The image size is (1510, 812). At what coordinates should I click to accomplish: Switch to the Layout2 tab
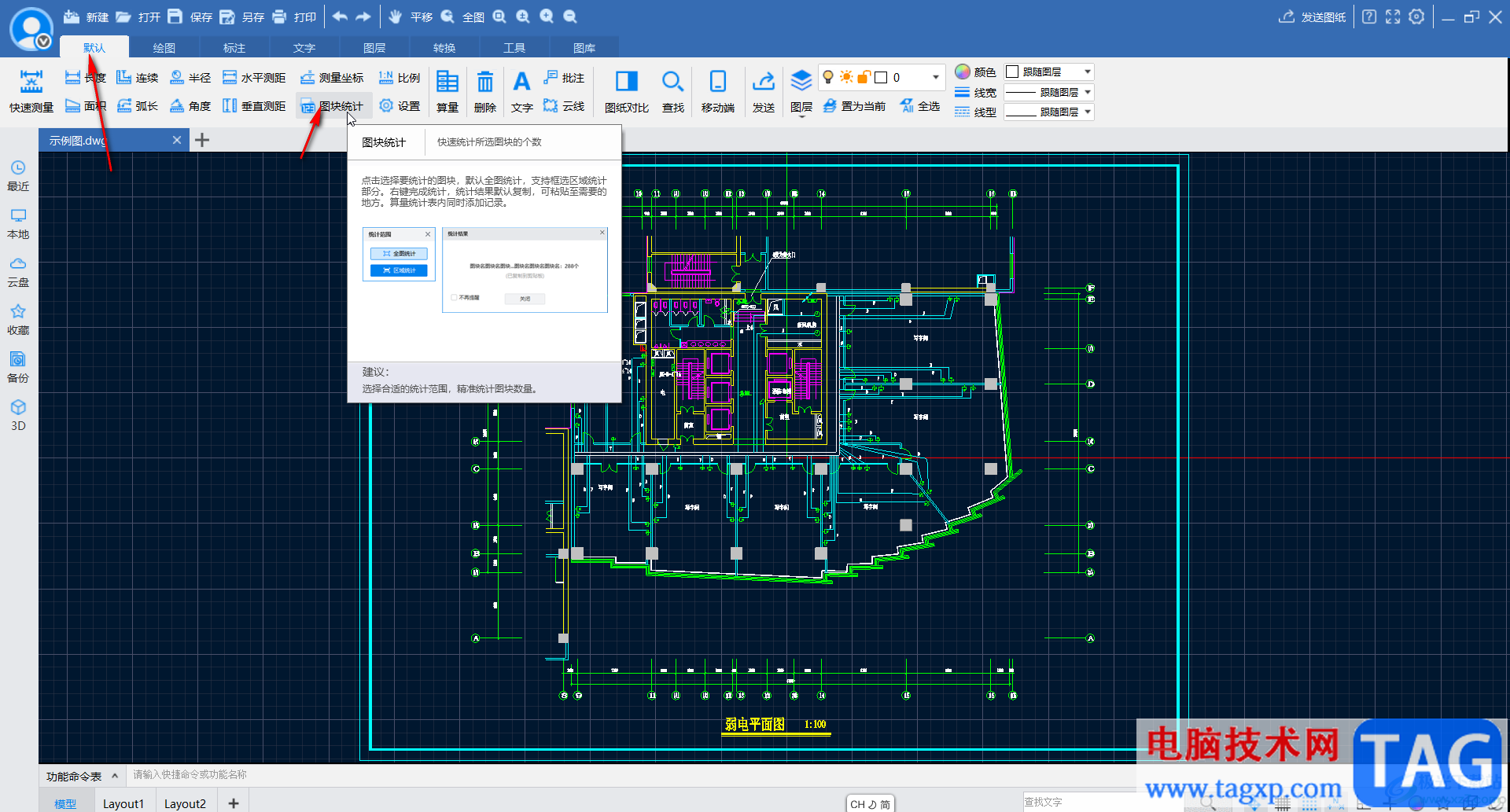185,803
